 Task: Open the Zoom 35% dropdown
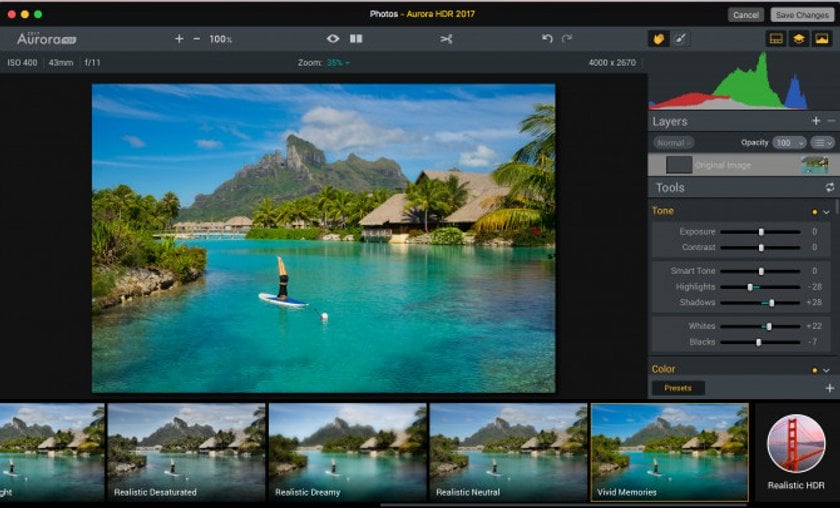tap(338, 63)
